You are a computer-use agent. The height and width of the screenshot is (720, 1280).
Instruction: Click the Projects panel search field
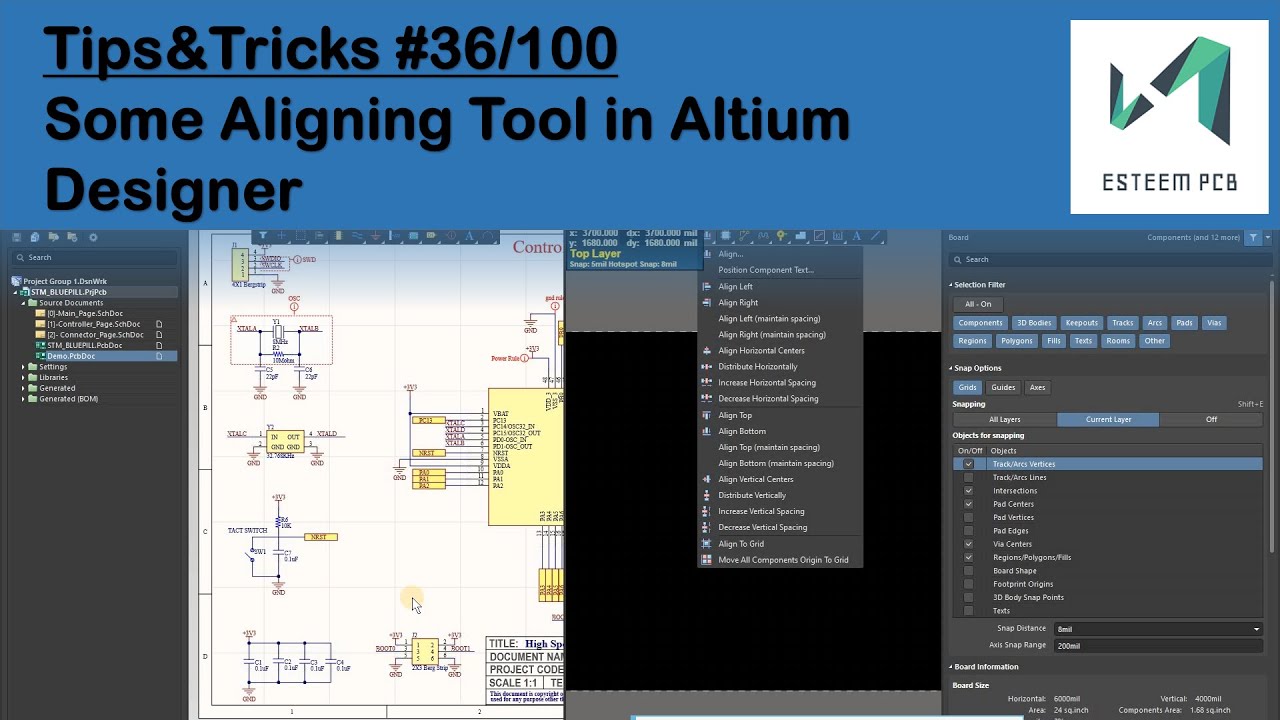click(95, 258)
